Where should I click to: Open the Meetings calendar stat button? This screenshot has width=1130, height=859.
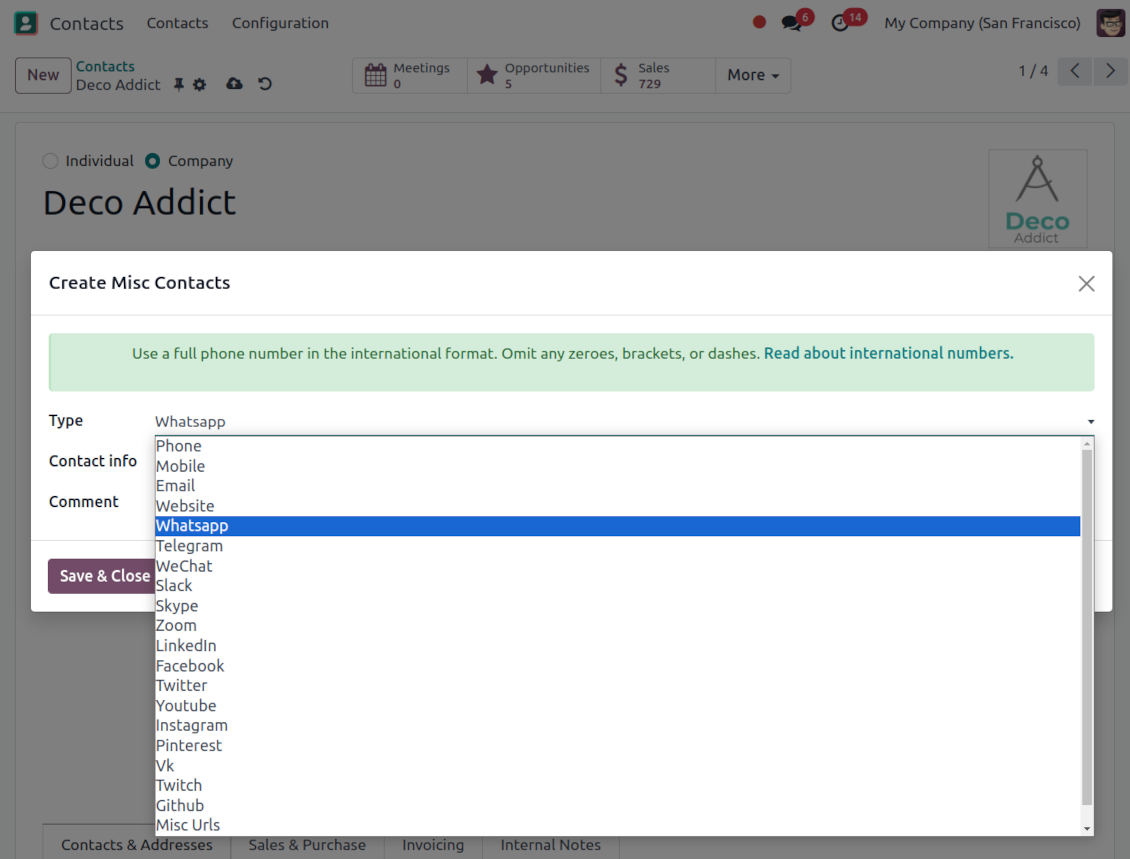pos(409,75)
